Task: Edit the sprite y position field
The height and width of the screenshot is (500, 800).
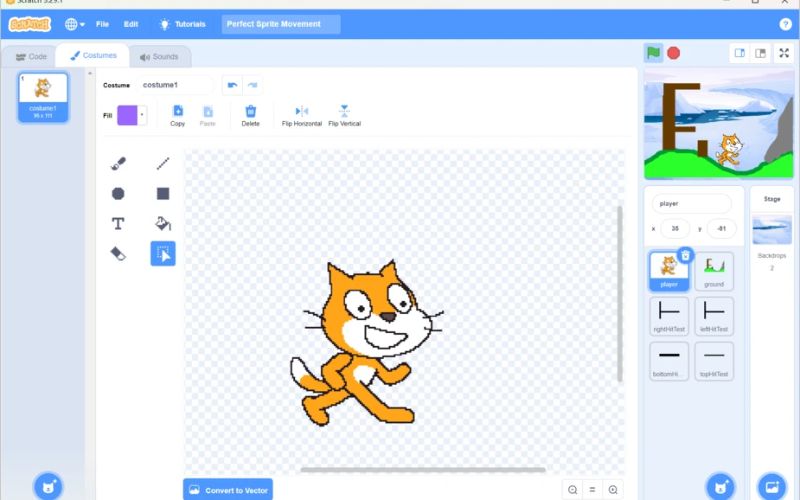Action: tap(721, 229)
